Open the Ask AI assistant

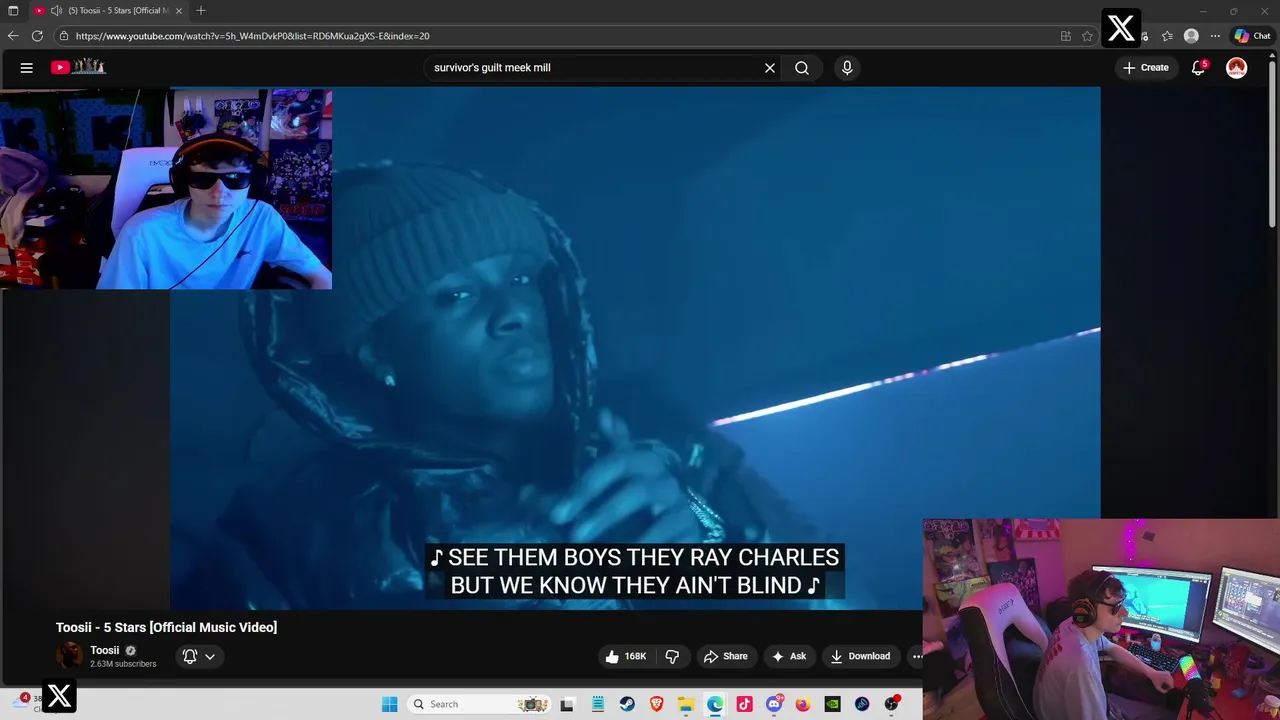[x=789, y=656]
